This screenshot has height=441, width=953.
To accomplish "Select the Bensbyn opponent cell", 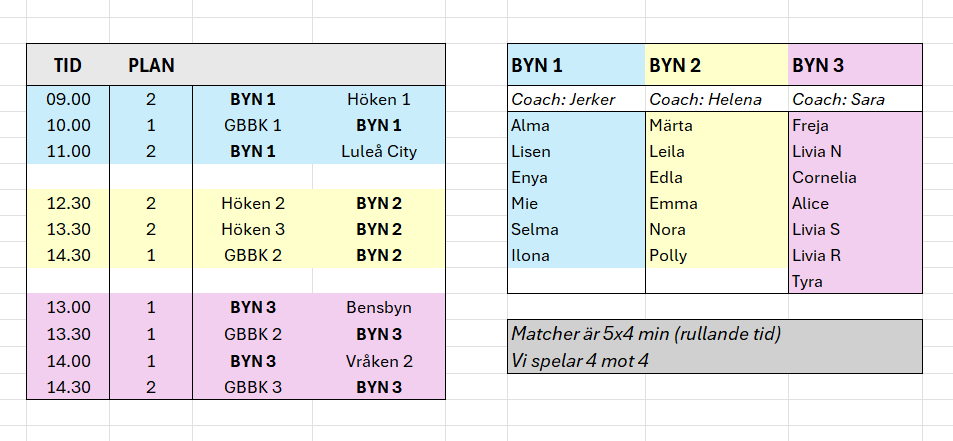I will 378,307.
